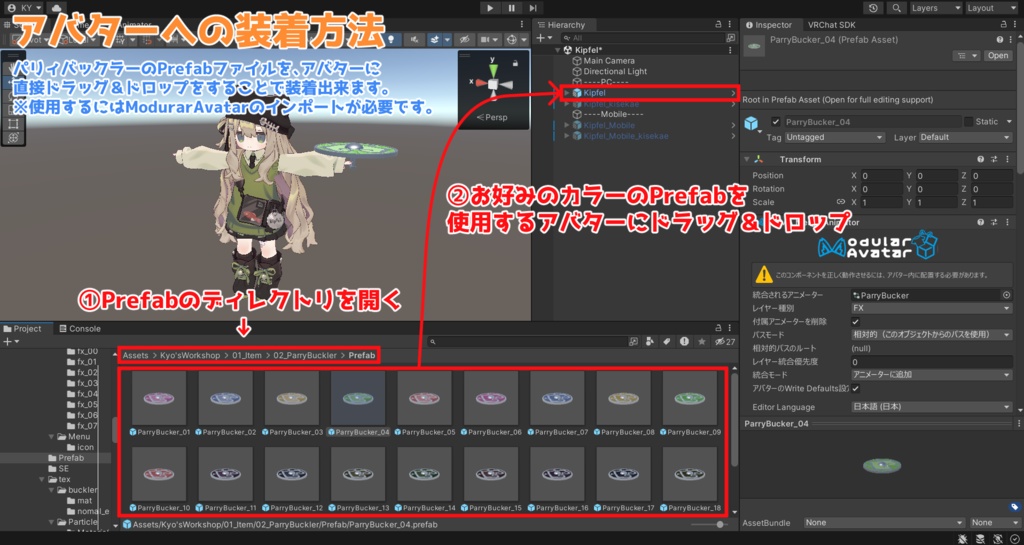This screenshot has height=545, width=1024.
Task: Open the undo history icon
Action: coord(873,8)
